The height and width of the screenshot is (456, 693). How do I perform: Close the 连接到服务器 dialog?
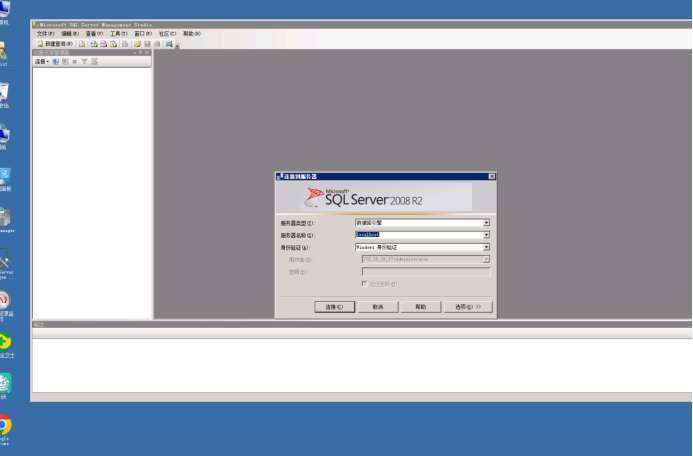[x=492, y=176]
